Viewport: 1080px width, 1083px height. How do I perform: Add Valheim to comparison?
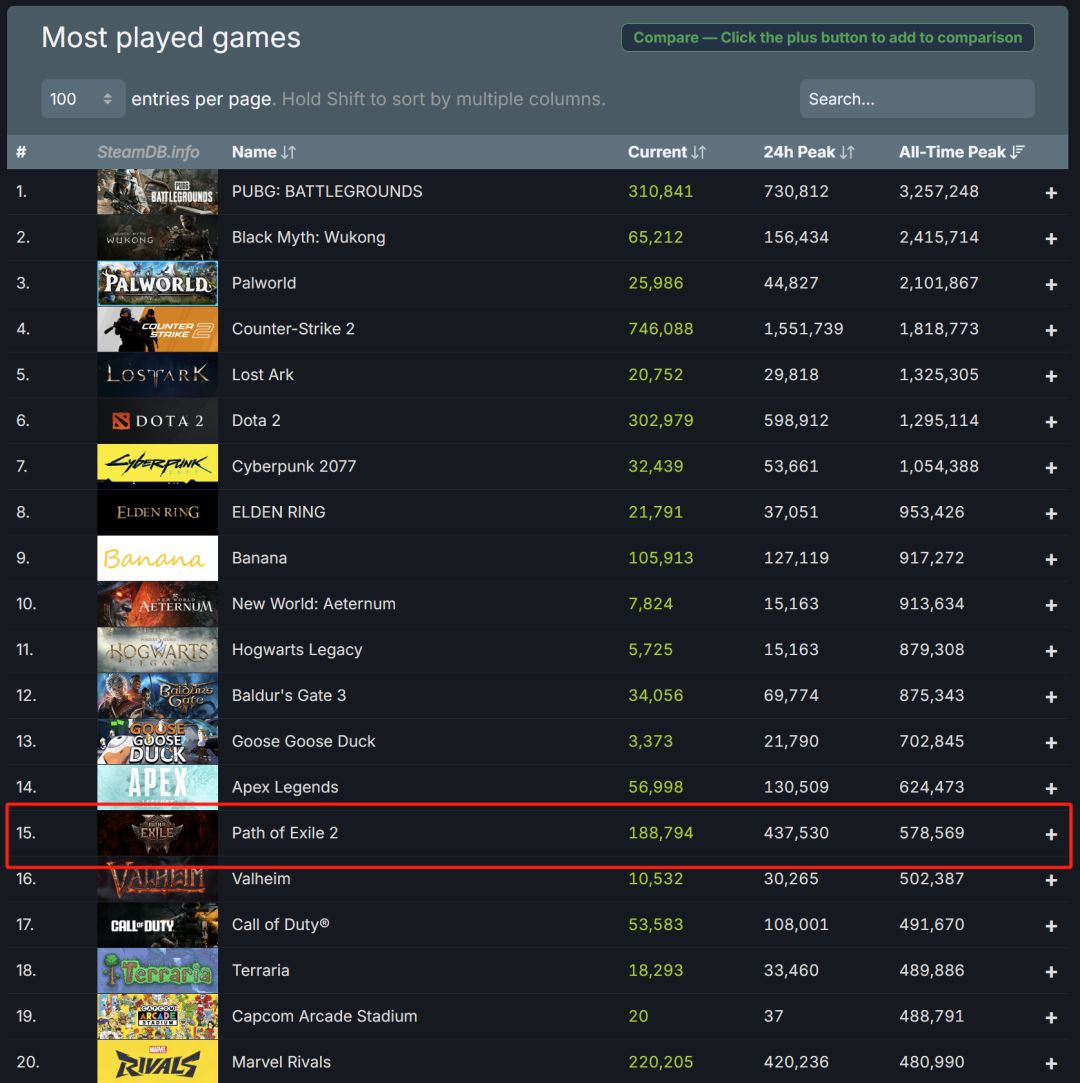(x=1051, y=880)
